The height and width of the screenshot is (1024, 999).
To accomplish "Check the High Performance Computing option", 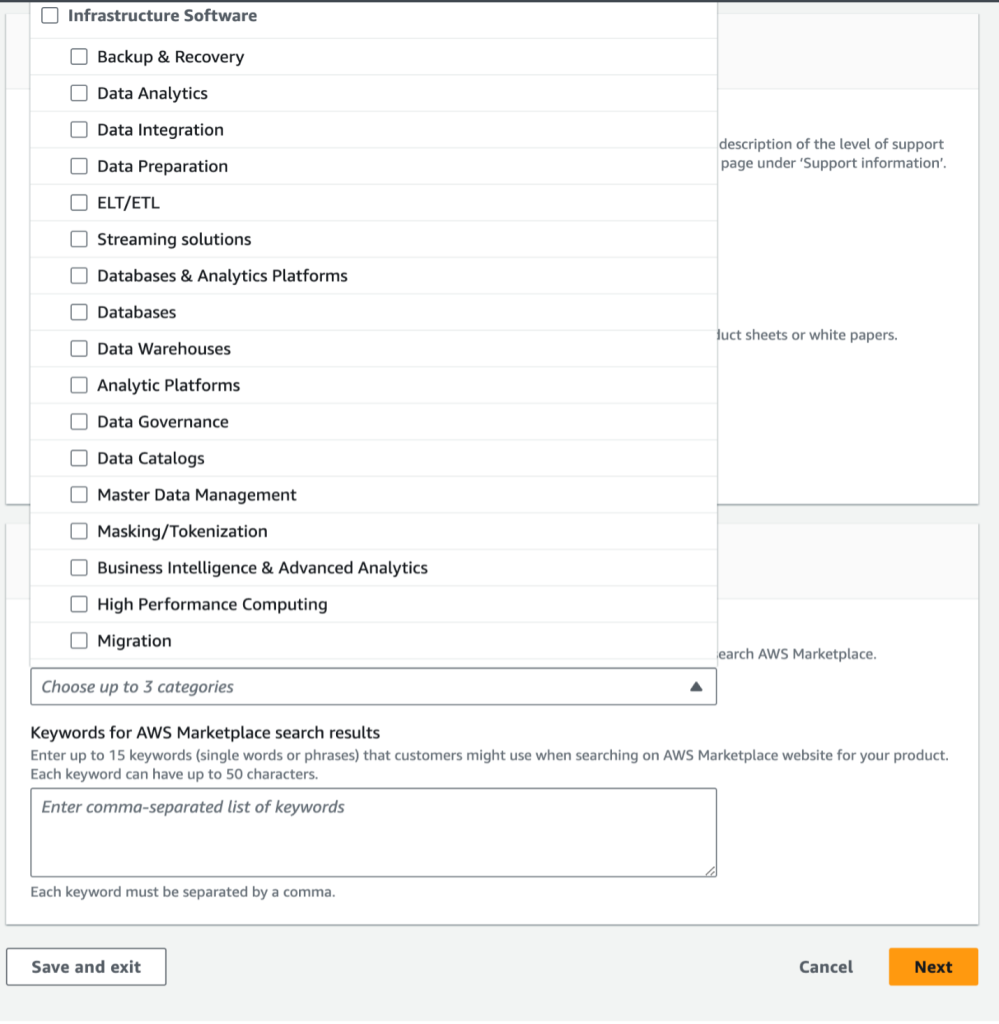I will click(x=79, y=603).
